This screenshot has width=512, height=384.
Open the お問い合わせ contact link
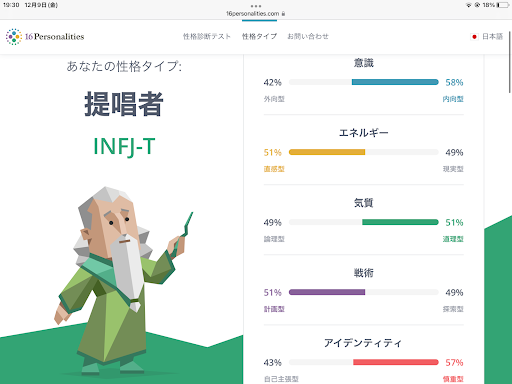click(308, 36)
